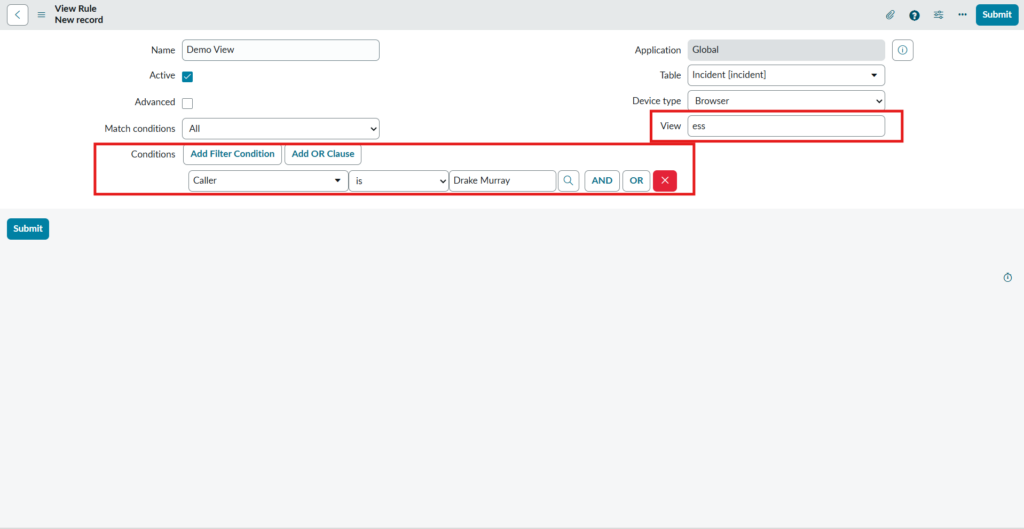The width and height of the screenshot is (1024, 529).
Task: Click the Match conditions label
Action: 140,129
